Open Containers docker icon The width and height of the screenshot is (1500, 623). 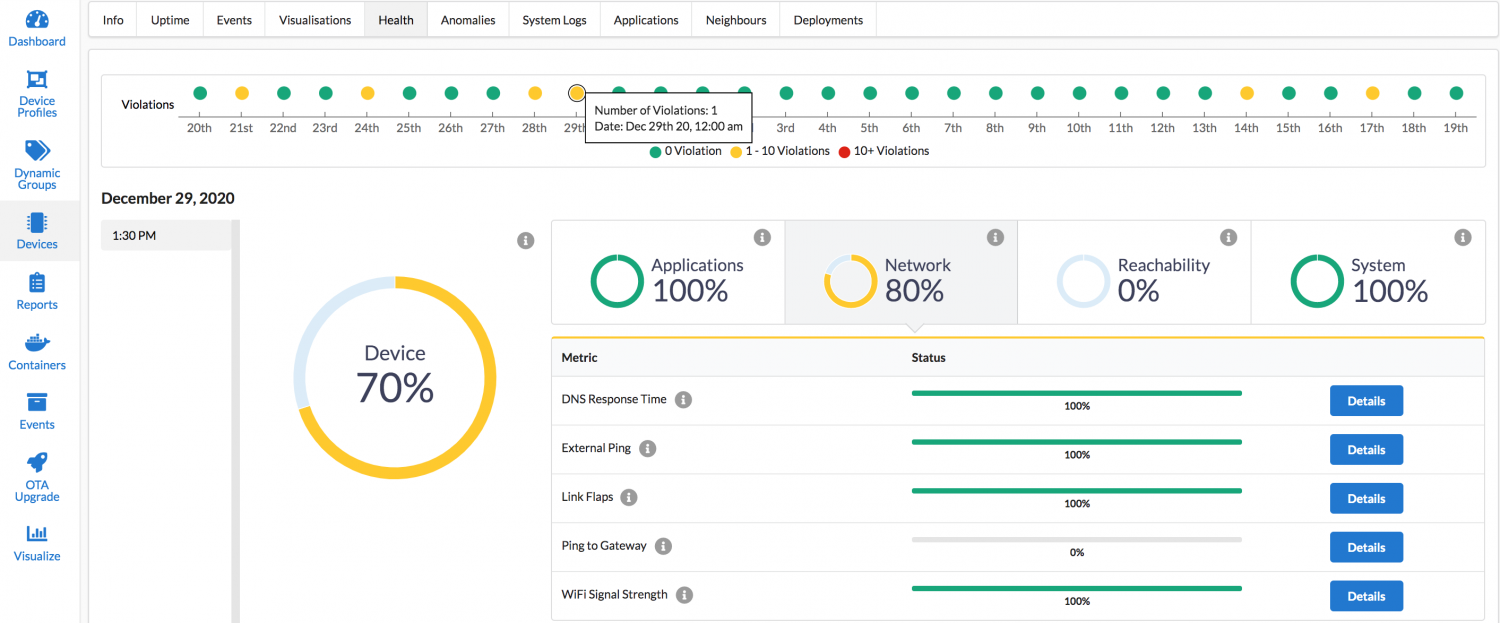37,343
